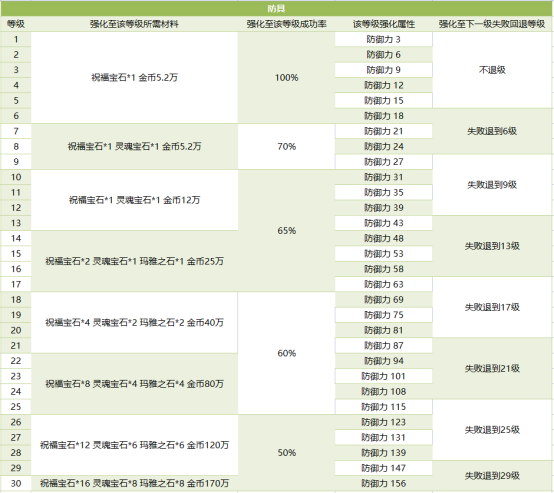Select the 防御力 115 cell
Viewport: 554px width, 493px height.
tap(384, 407)
